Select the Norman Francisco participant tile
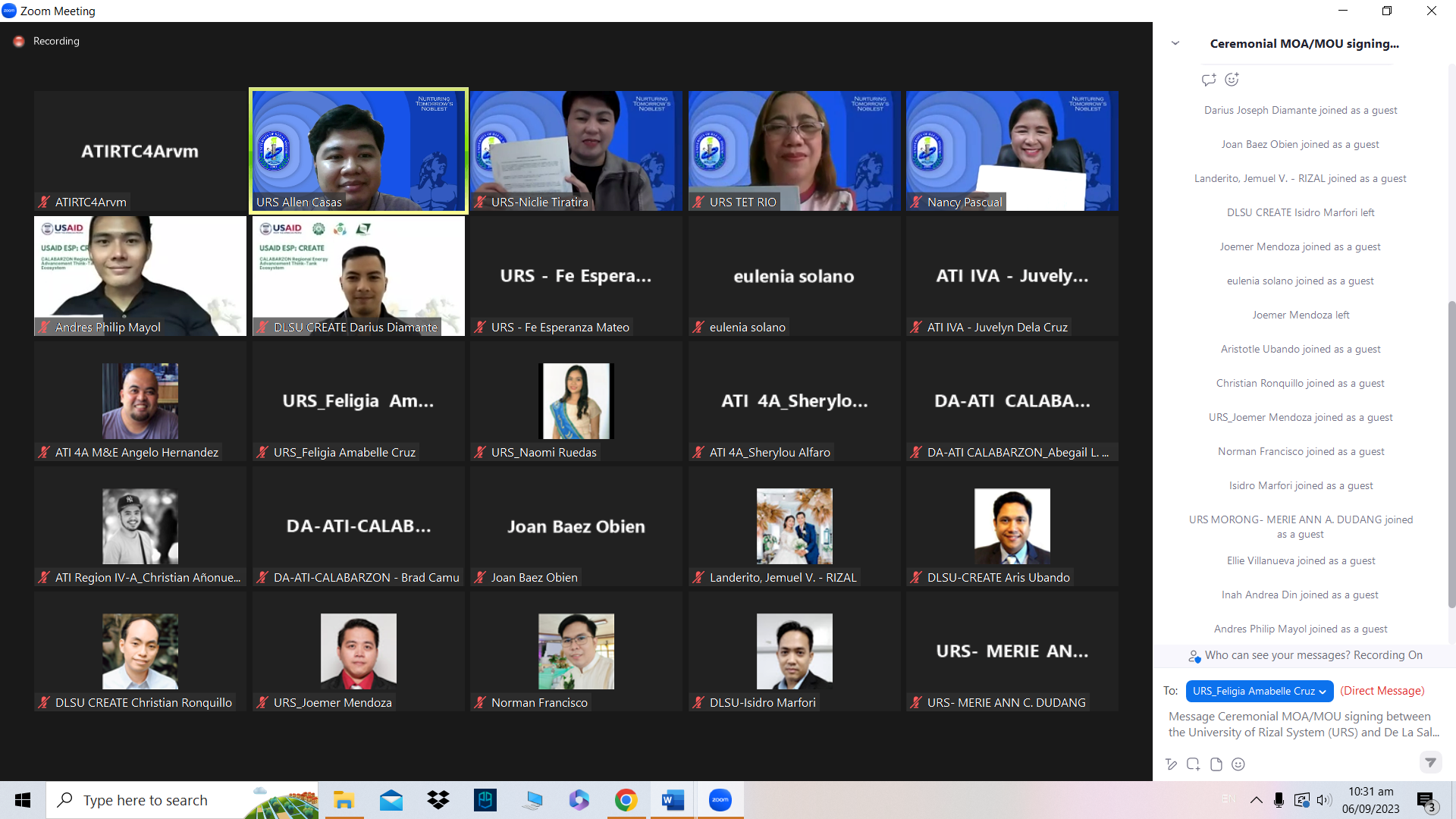1456x819 pixels. coord(576,651)
